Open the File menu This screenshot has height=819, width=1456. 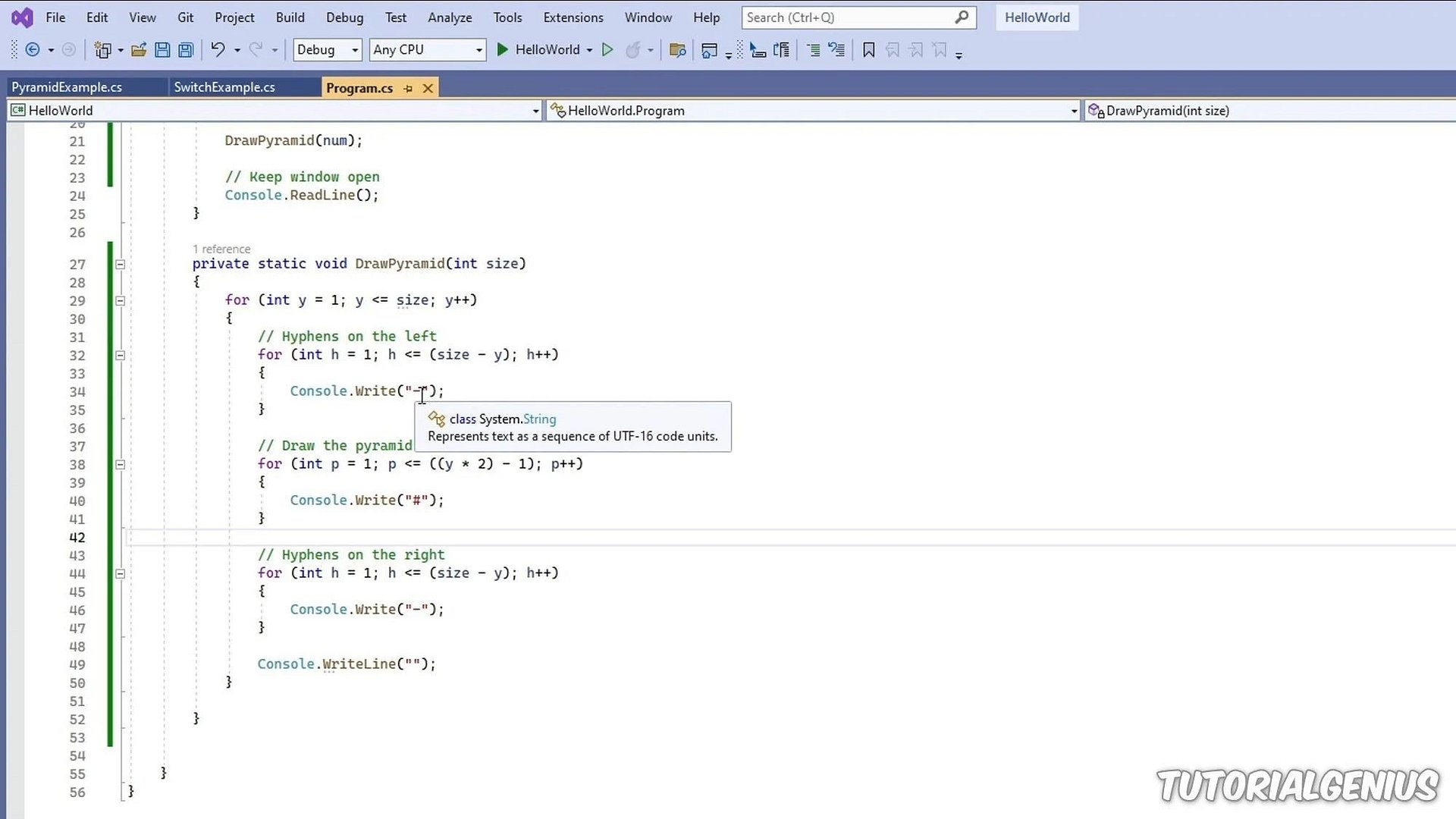coord(55,17)
